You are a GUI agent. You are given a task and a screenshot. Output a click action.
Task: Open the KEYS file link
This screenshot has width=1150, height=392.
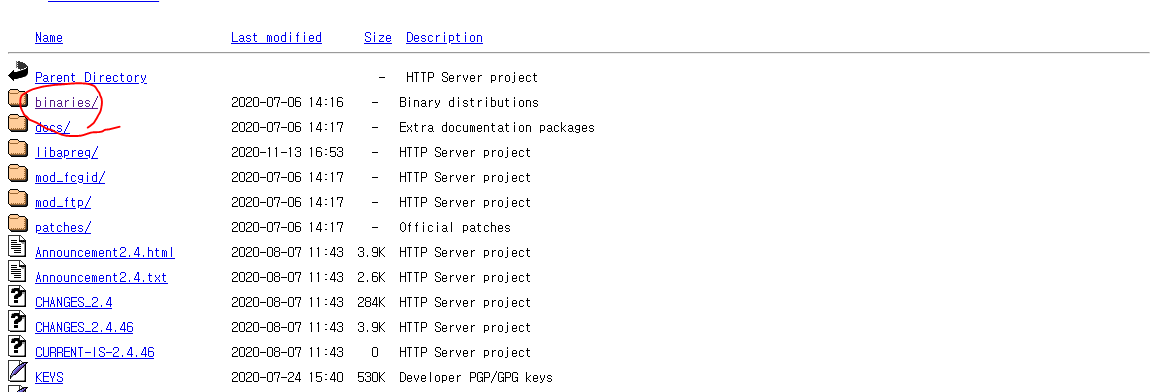click(49, 377)
